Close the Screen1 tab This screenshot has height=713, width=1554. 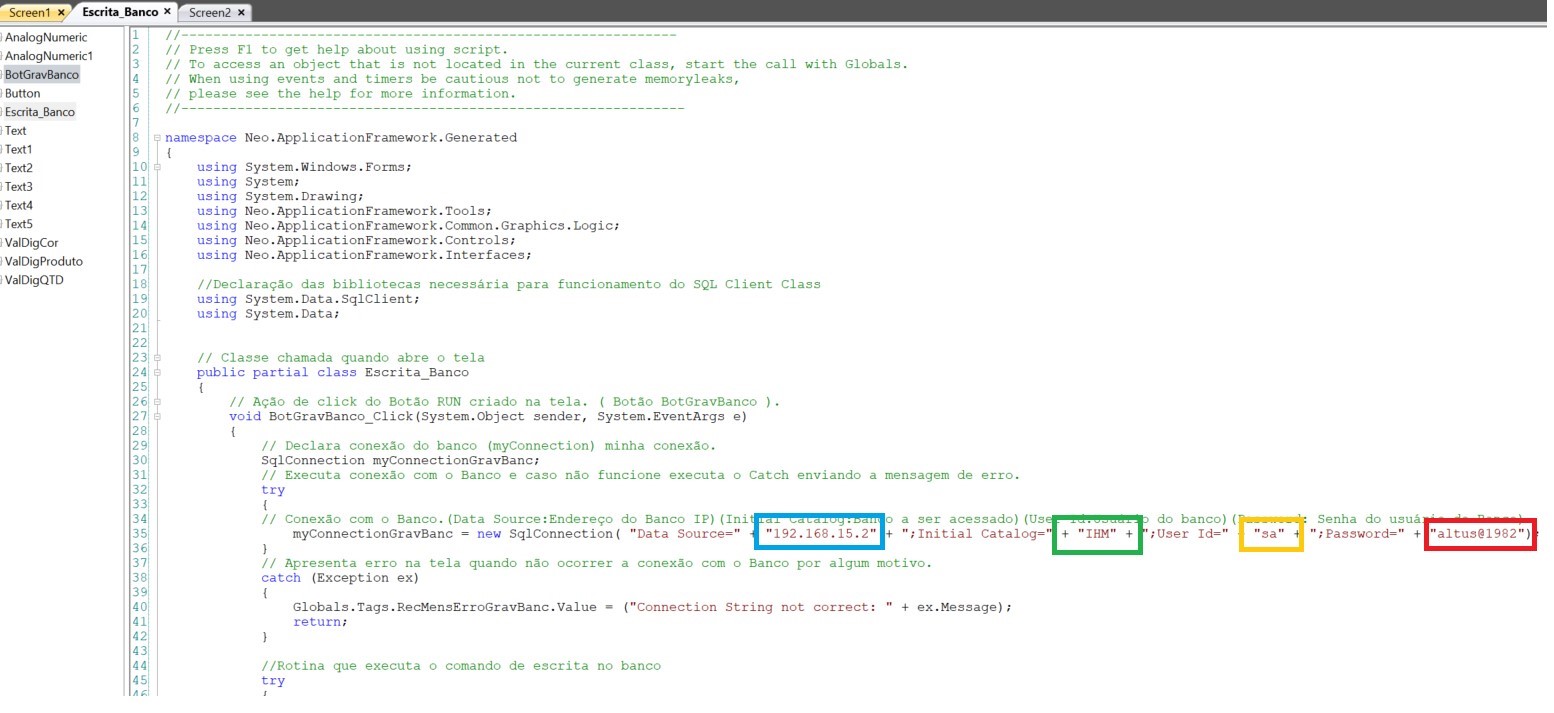click(x=61, y=13)
